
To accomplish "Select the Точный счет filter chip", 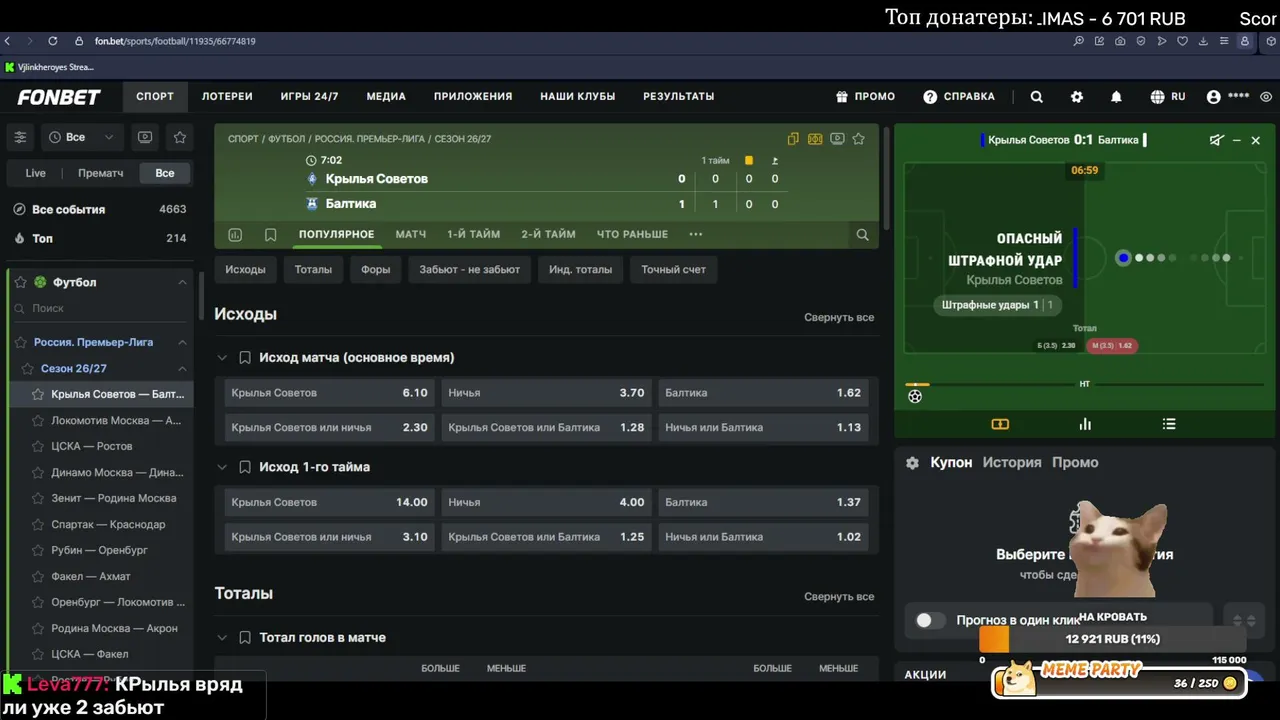I will pos(673,269).
